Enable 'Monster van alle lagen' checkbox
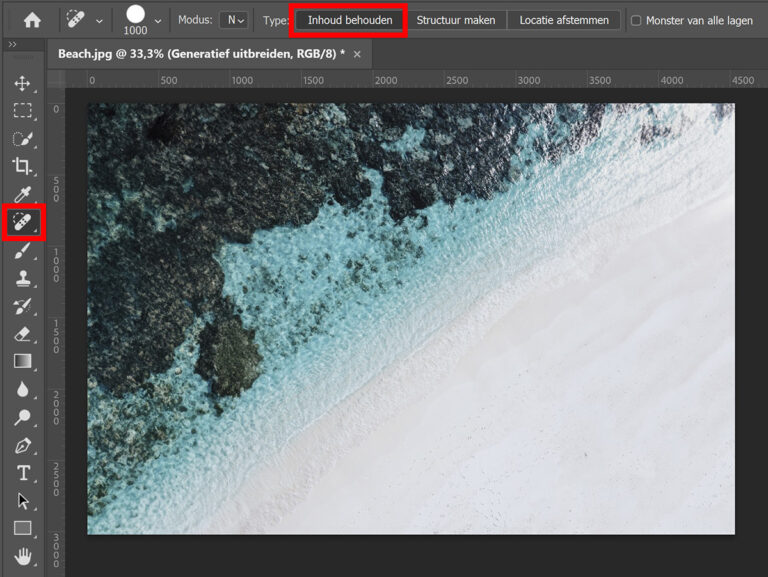The image size is (768, 577). [x=636, y=20]
